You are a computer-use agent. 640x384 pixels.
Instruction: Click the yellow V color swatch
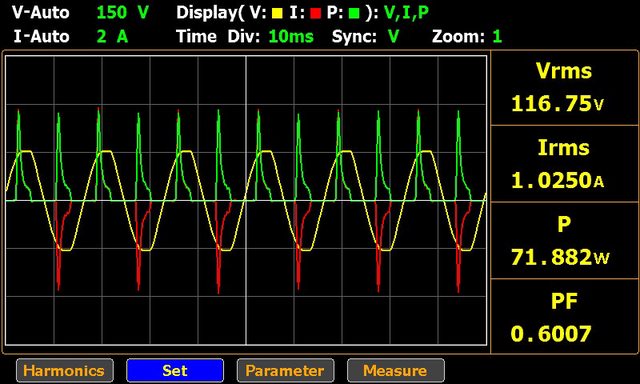click(x=277, y=14)
